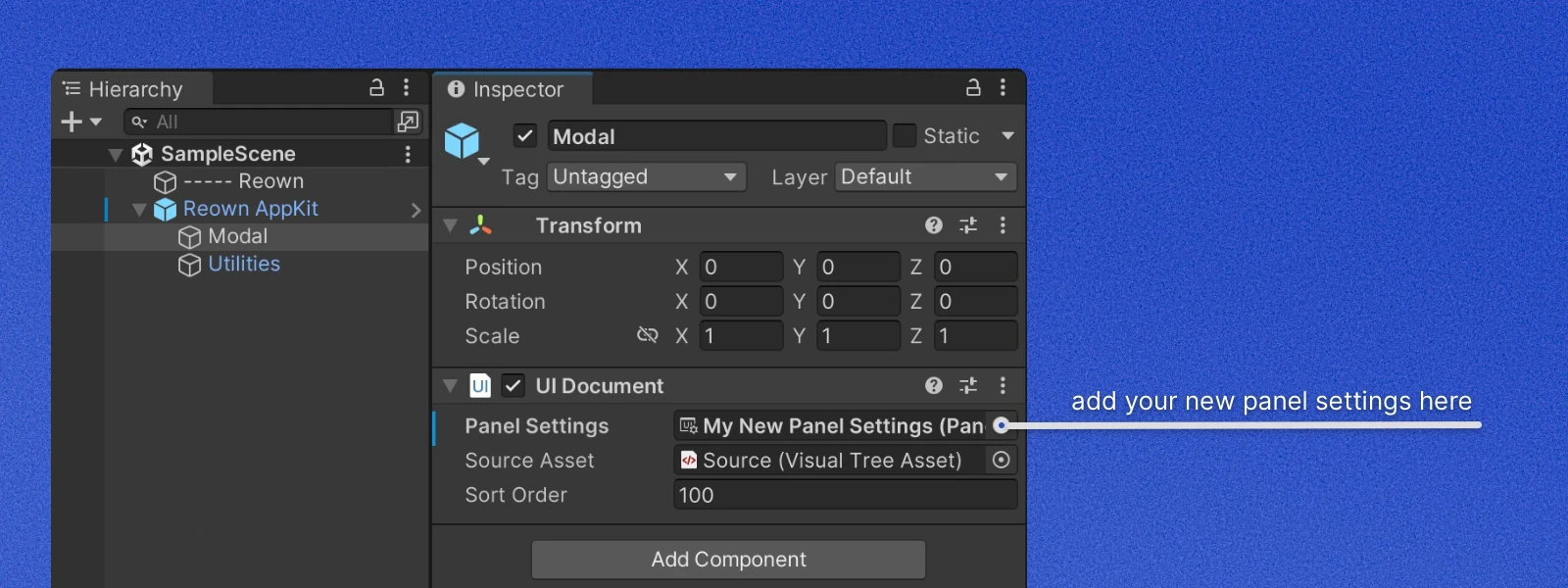Collapse the Transform component
This screenshot has height=588, width=1568.
point(451,225)
